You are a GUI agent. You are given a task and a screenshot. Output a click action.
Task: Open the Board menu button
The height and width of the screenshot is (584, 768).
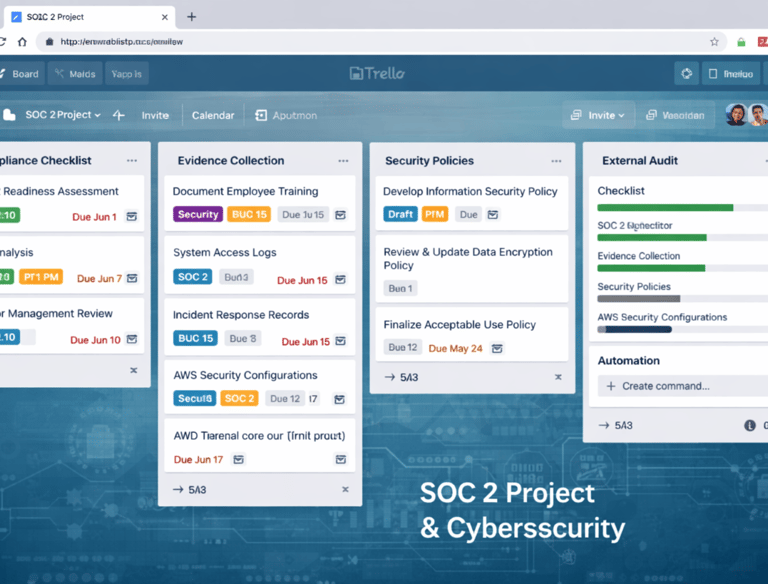(x=21, y=74)
